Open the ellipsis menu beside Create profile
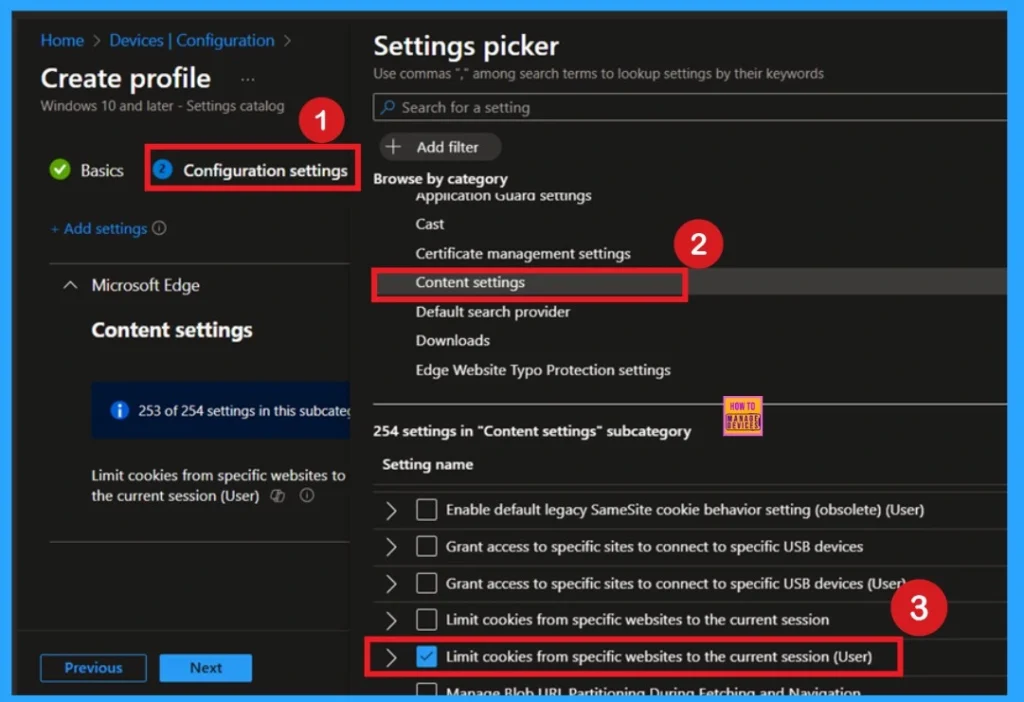Image resolution: width=1024 pixels, height=702 pixels. pyautogui.click(x=248, y=80)
